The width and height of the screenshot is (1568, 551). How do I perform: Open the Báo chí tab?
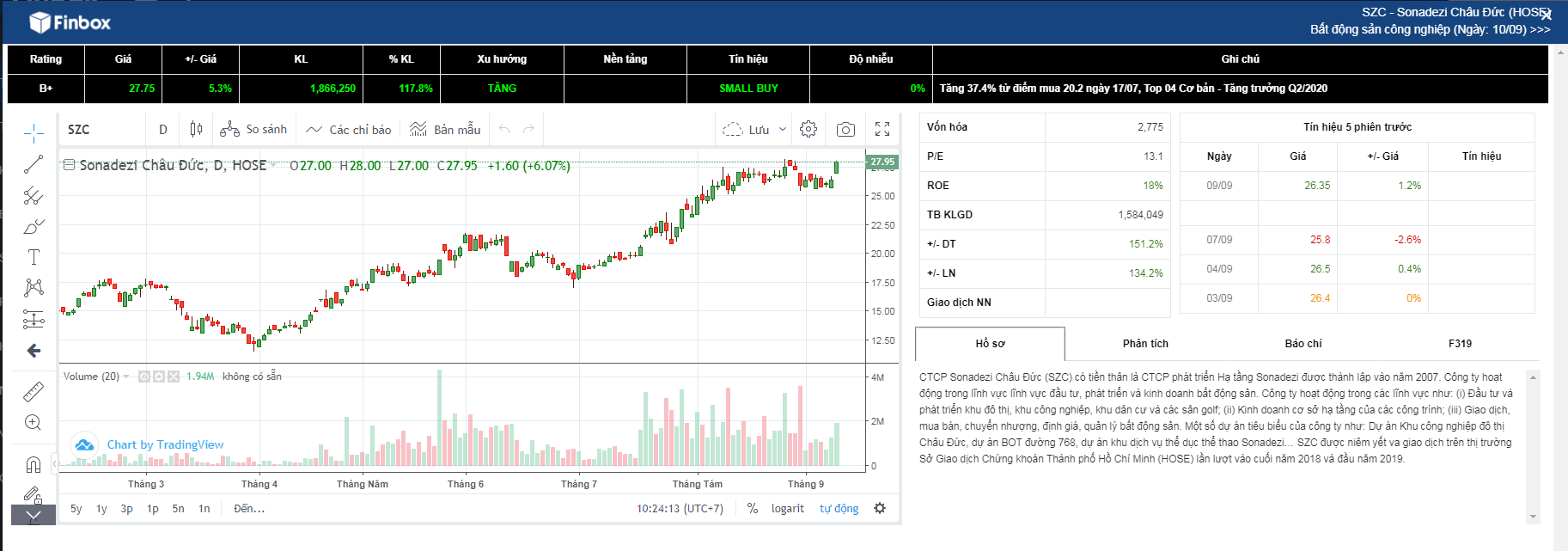(1303, 343)
